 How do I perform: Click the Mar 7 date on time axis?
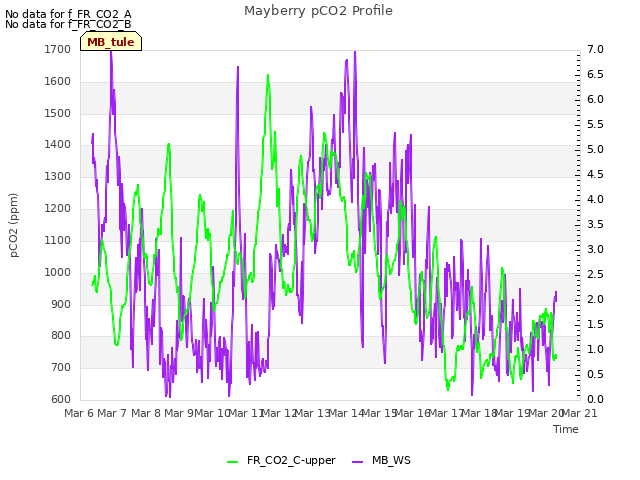point(113,413)
